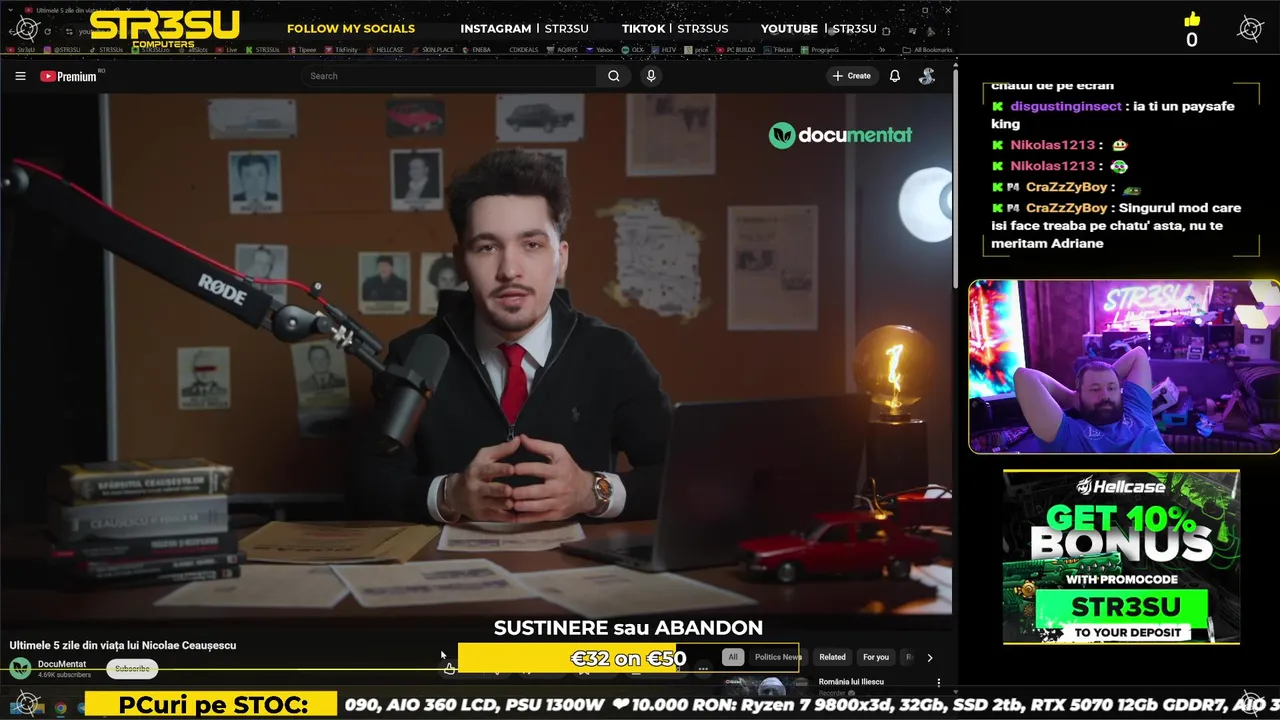1280x720 pixels.
Task: Open the CDKDEALS bookmark
Action: click(524, 49)
